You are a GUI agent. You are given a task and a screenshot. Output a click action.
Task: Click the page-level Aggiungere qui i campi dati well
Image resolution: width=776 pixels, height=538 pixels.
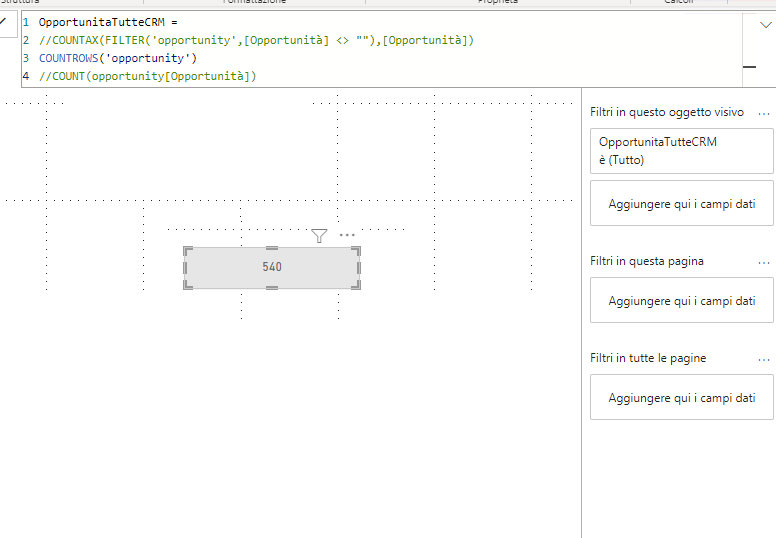click(681, 300)
